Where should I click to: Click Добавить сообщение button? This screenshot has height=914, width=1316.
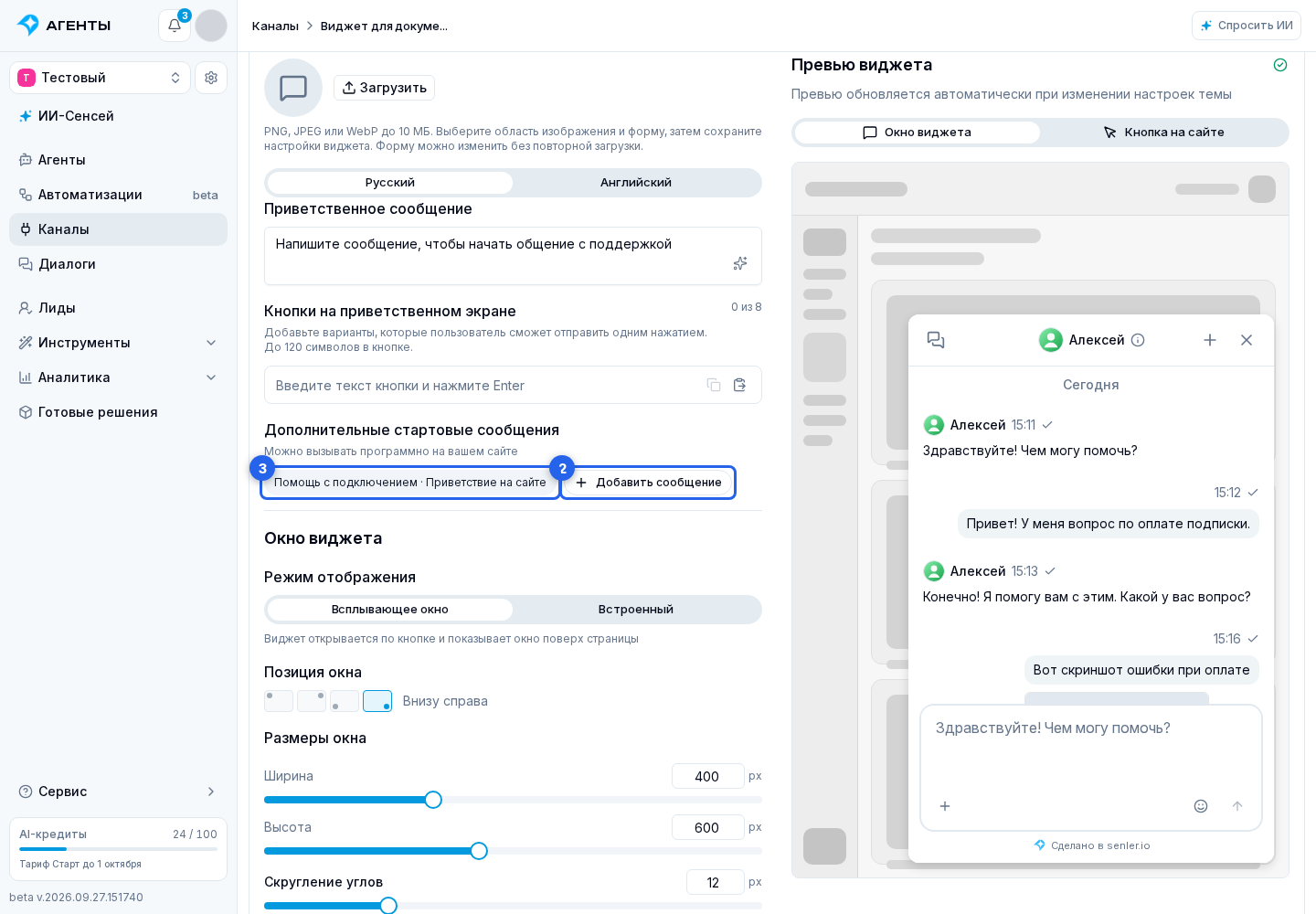click(648, 483)
